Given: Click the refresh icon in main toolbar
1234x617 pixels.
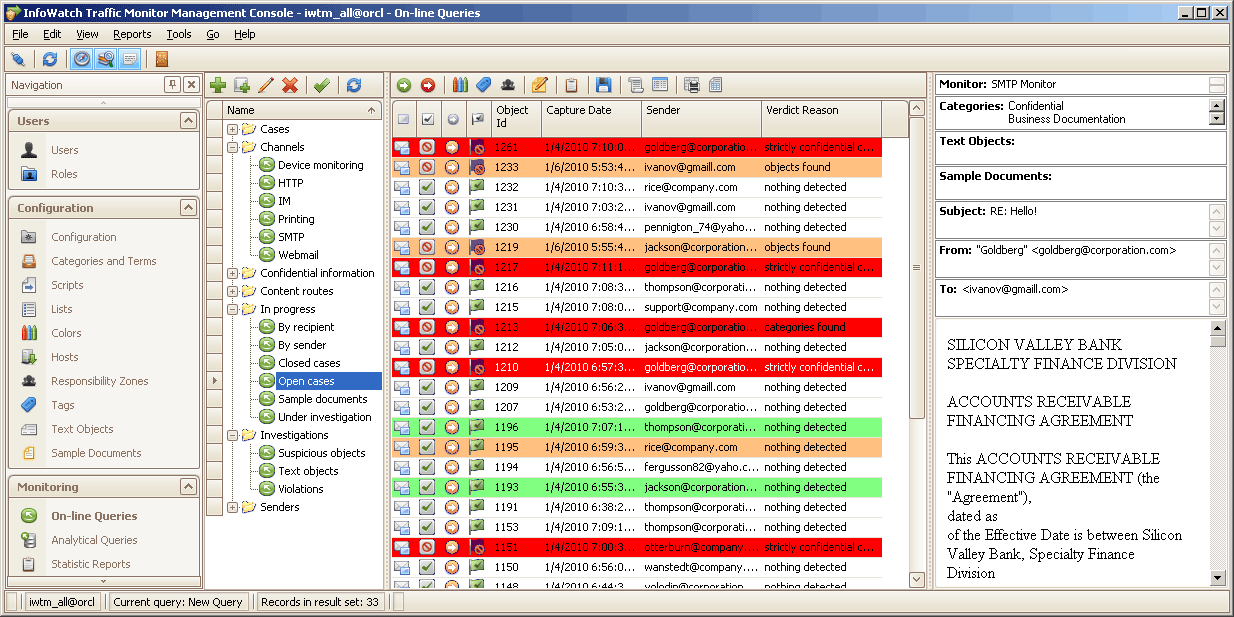Looking at the screenshot, I should click(50, 59).
